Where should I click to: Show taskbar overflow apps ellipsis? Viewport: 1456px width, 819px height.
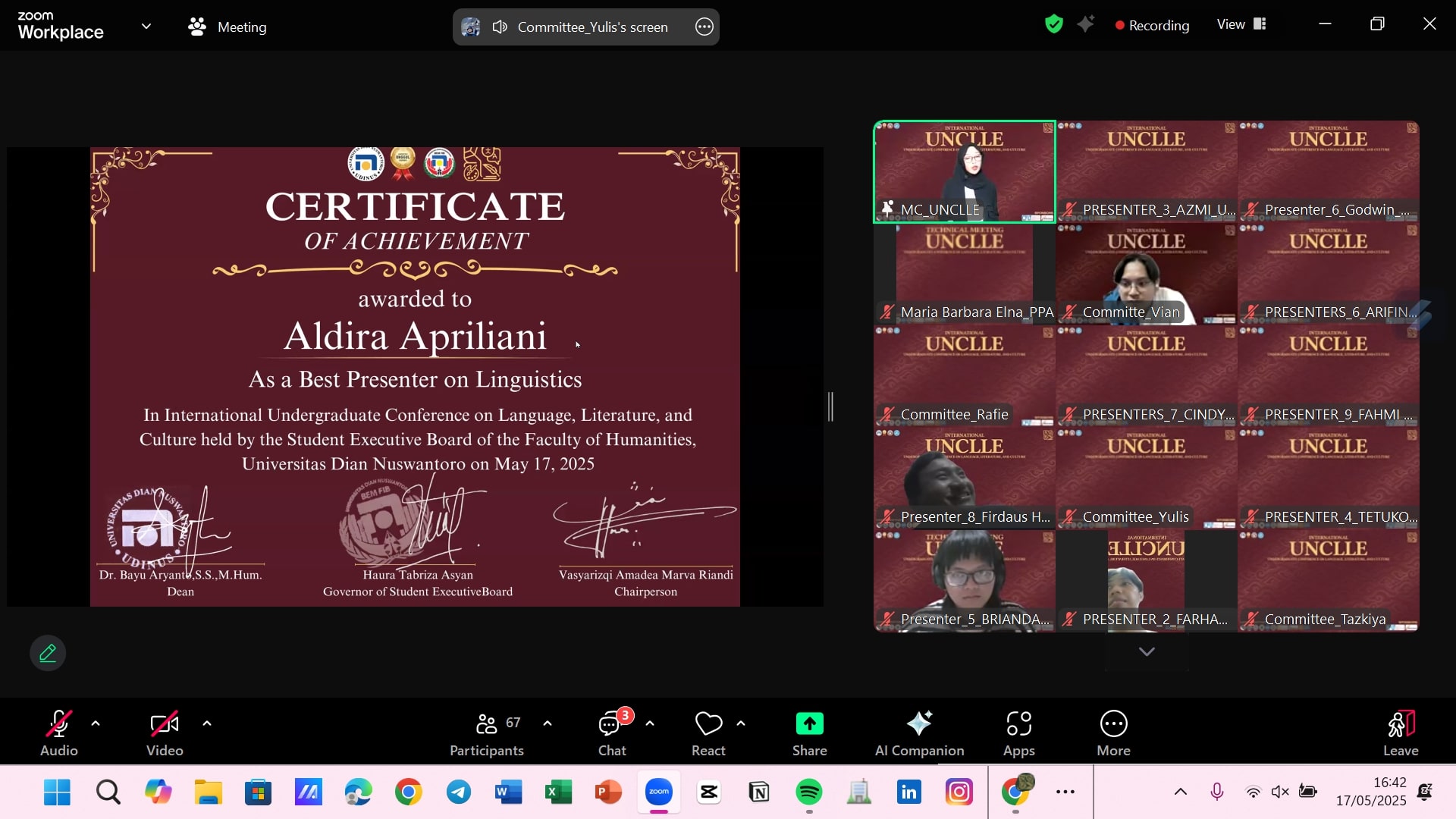click(x=1065, y=792)
